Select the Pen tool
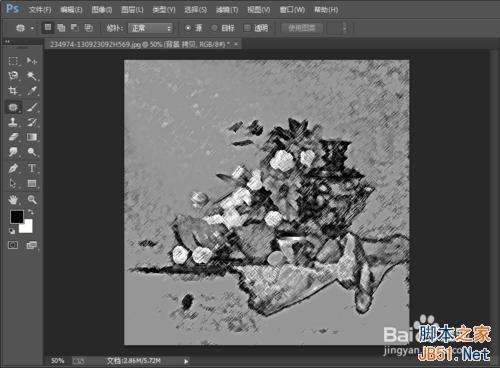Viewport: 500px width, 368px height. pos(13,168)
